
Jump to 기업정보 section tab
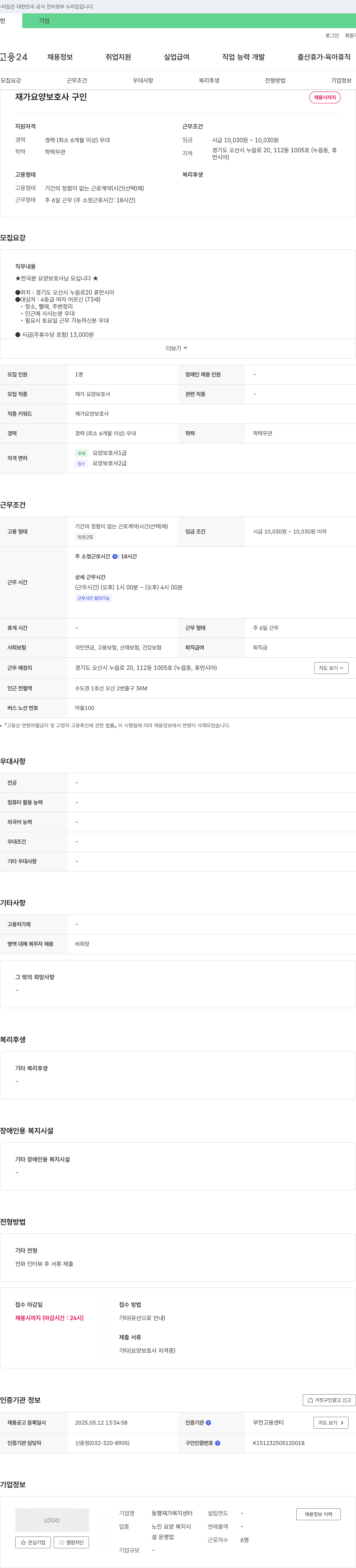click(342, 80)
